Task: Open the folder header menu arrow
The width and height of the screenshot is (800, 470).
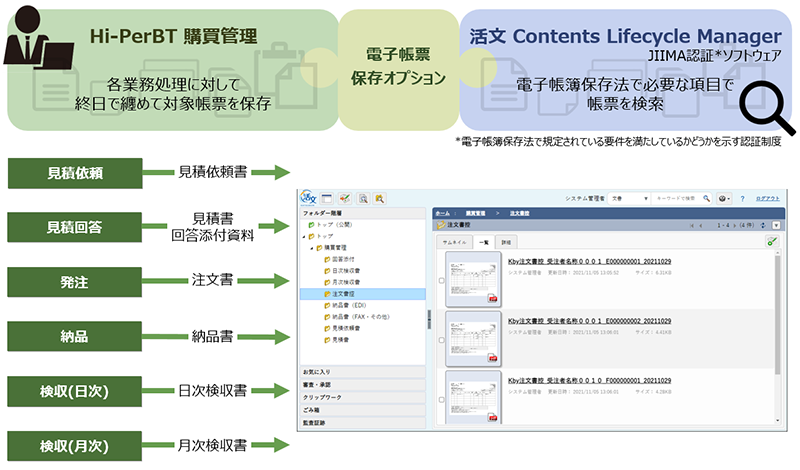Action: (x=776, y=225)
